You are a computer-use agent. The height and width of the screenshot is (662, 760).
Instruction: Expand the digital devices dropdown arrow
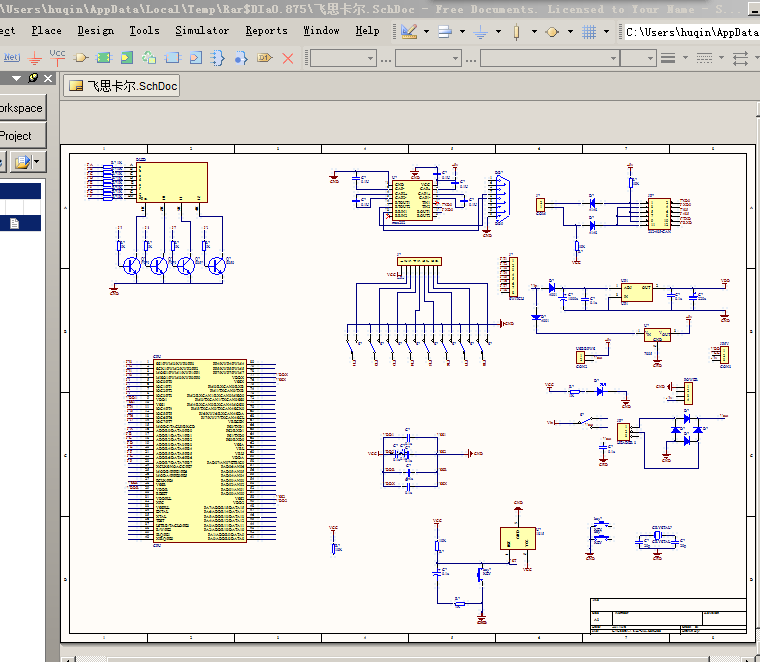(x=534, y=32)
